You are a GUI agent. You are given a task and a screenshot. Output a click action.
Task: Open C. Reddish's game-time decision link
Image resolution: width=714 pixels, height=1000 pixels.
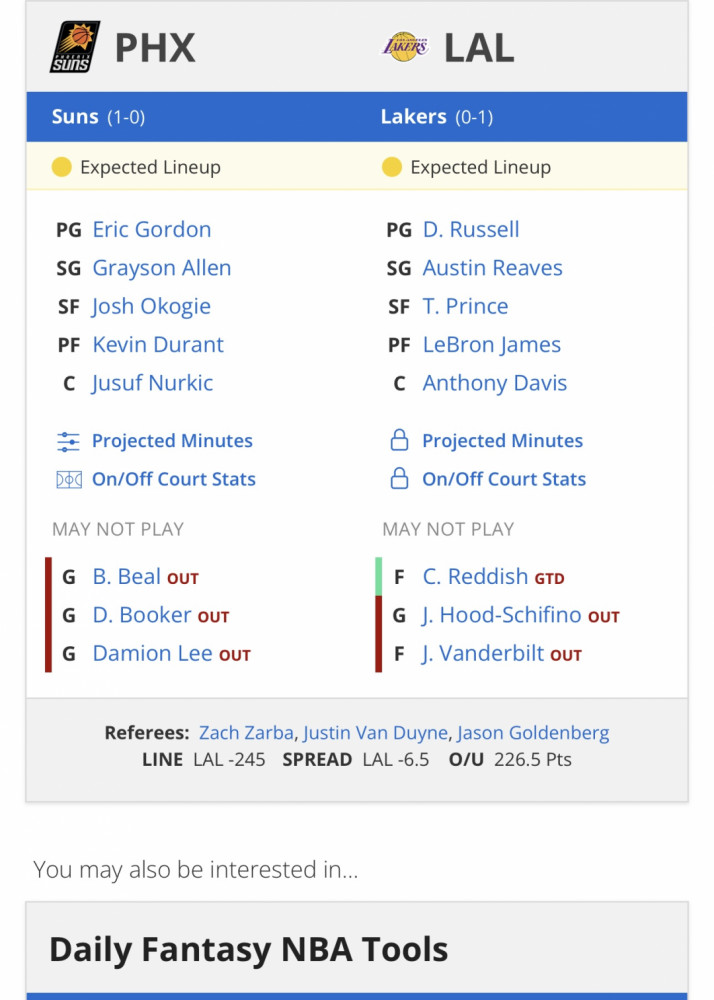pos(475,577)
